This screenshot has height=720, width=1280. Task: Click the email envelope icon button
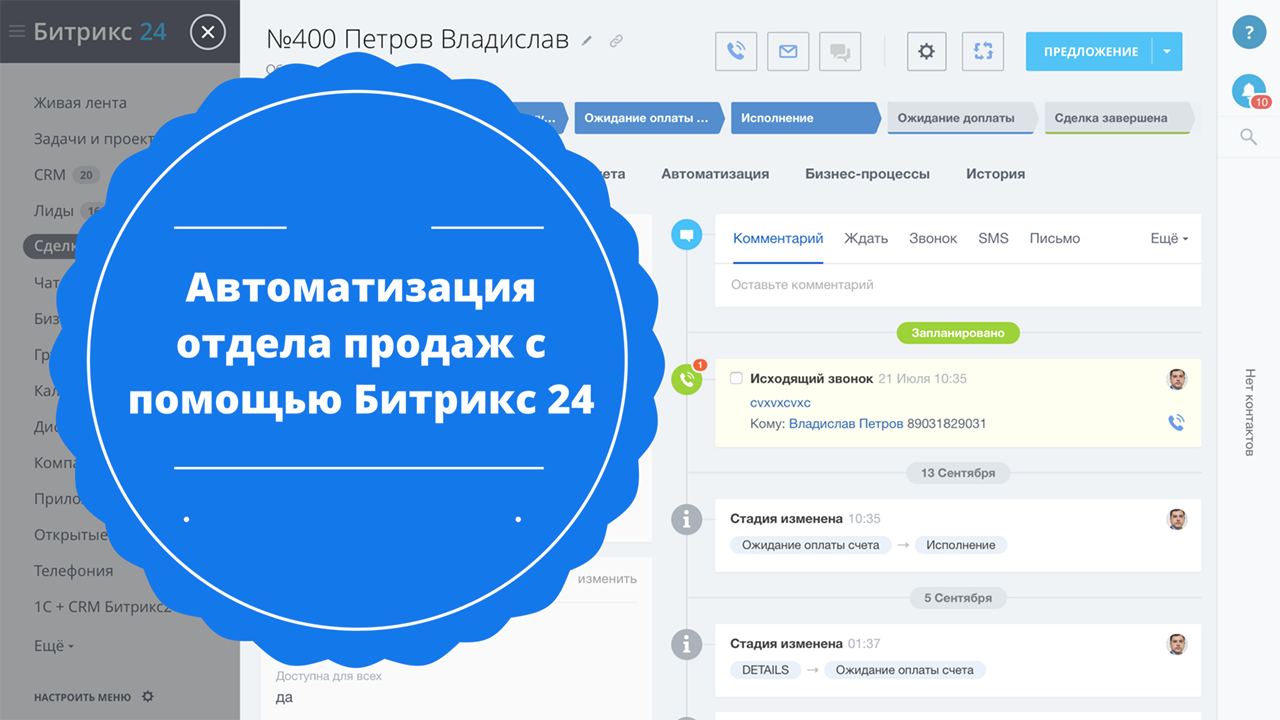[788, 51]
